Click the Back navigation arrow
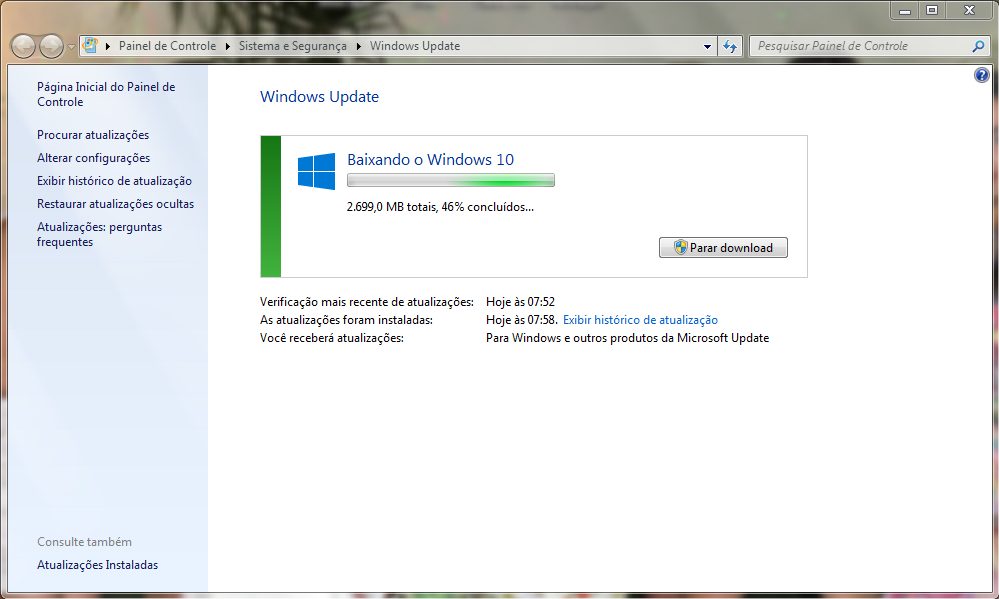 (24, 46)
